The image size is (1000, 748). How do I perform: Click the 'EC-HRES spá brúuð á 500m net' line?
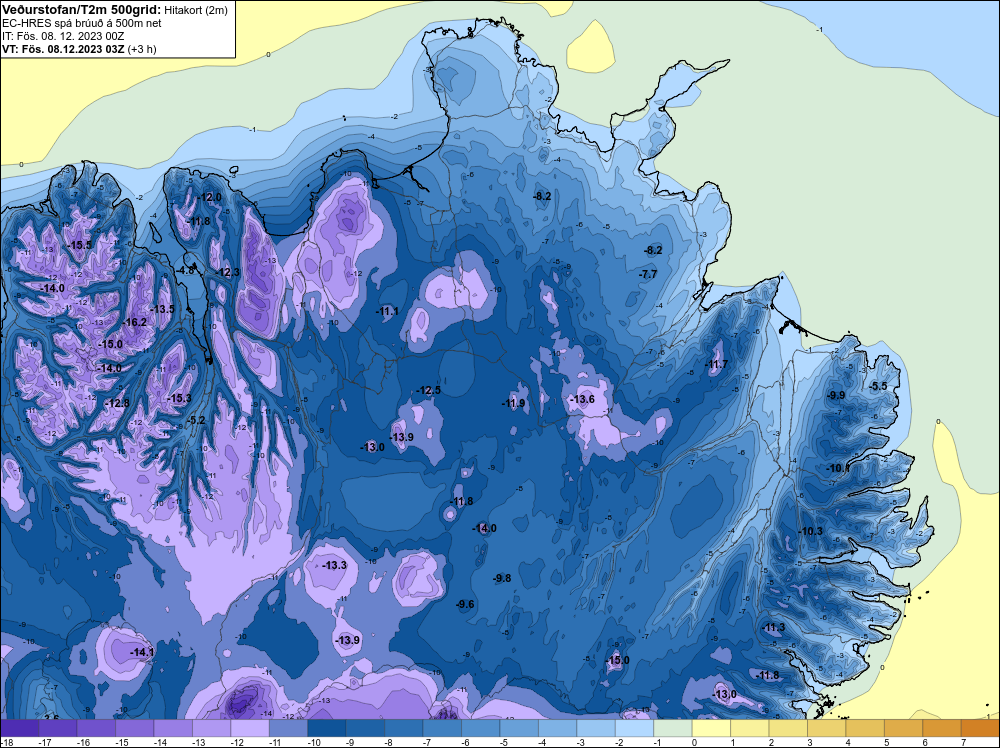82,23
